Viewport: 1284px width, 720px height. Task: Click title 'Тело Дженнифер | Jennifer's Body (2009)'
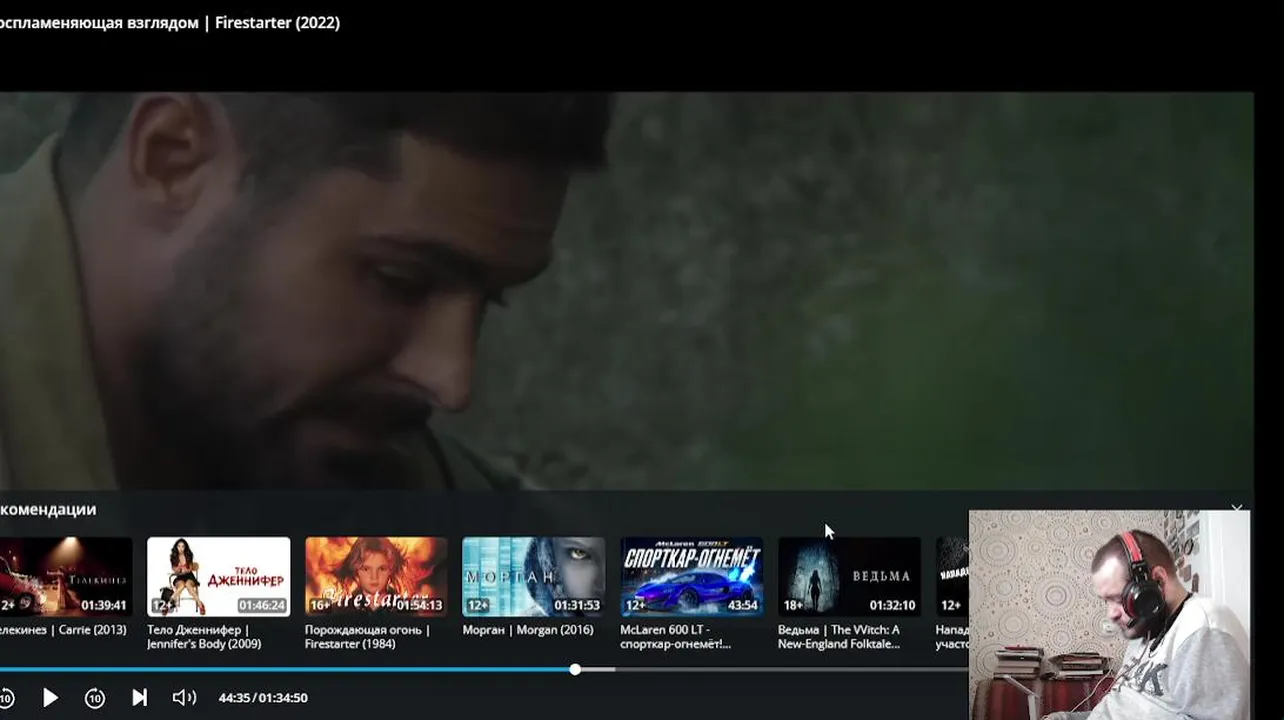click(x=204, y=637)
